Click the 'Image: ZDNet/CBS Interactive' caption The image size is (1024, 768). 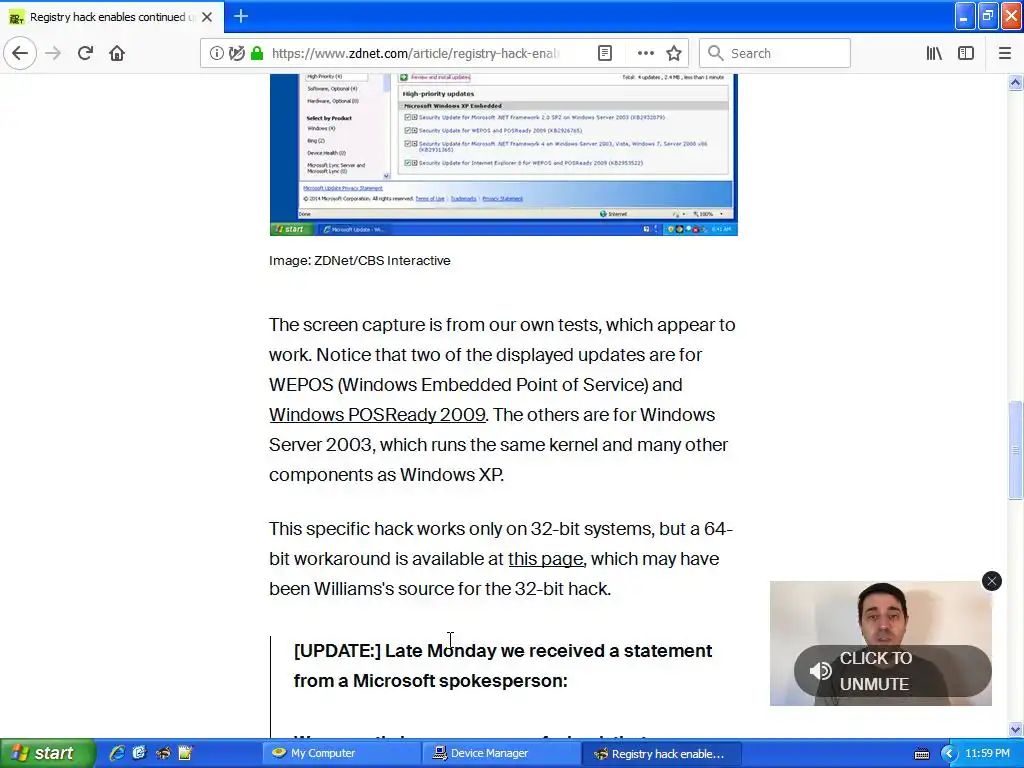pos(360,261)
